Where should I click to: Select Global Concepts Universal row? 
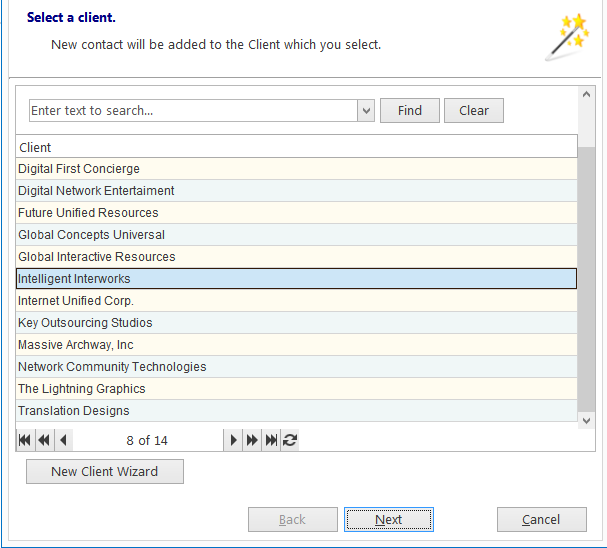click(x=297, y=235)
